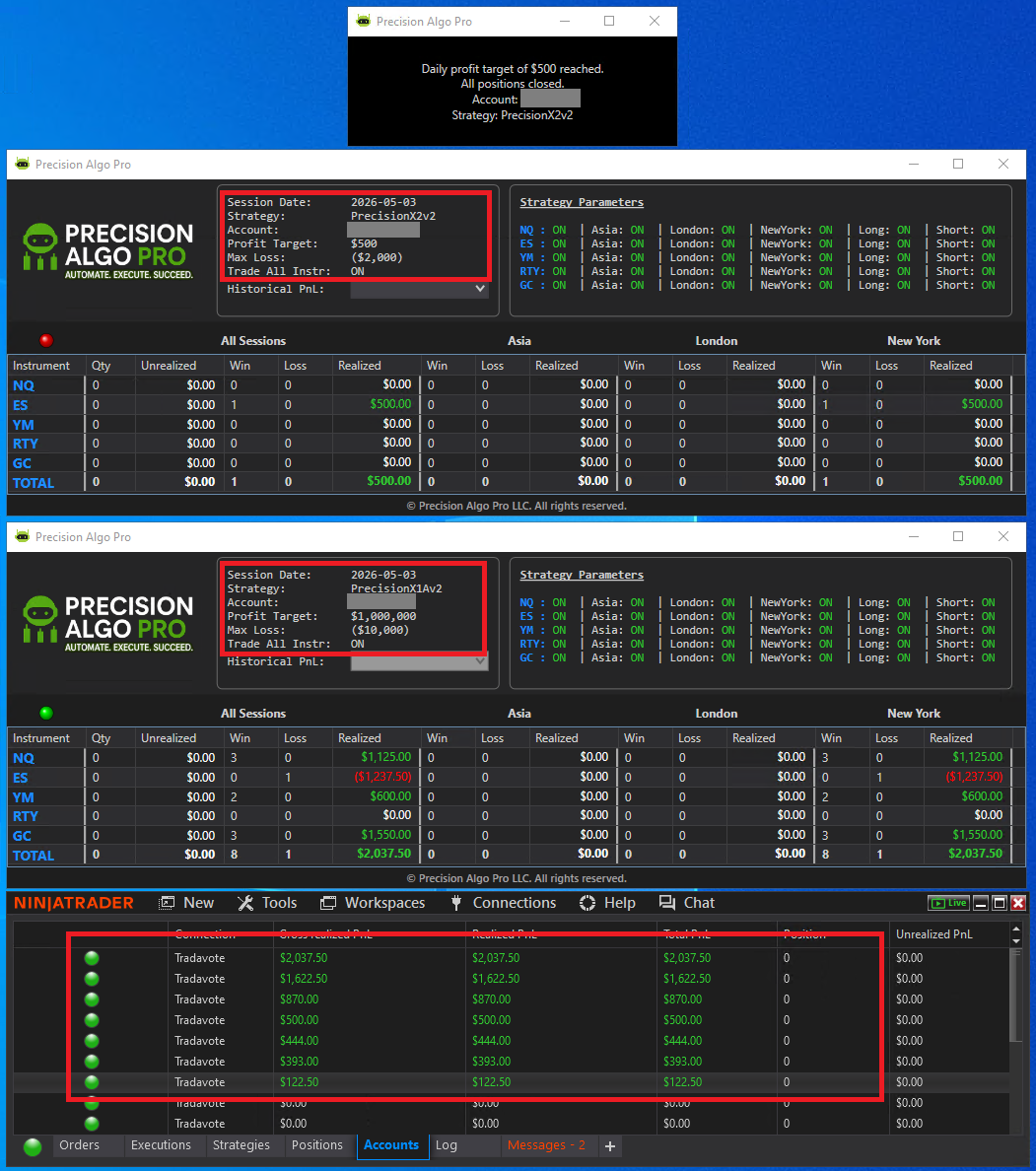This screenshot has width=1036, height=1171.
Task: Toggle GC Short ON in PrecisionX2v2 window
Action: tap(989, 285)
